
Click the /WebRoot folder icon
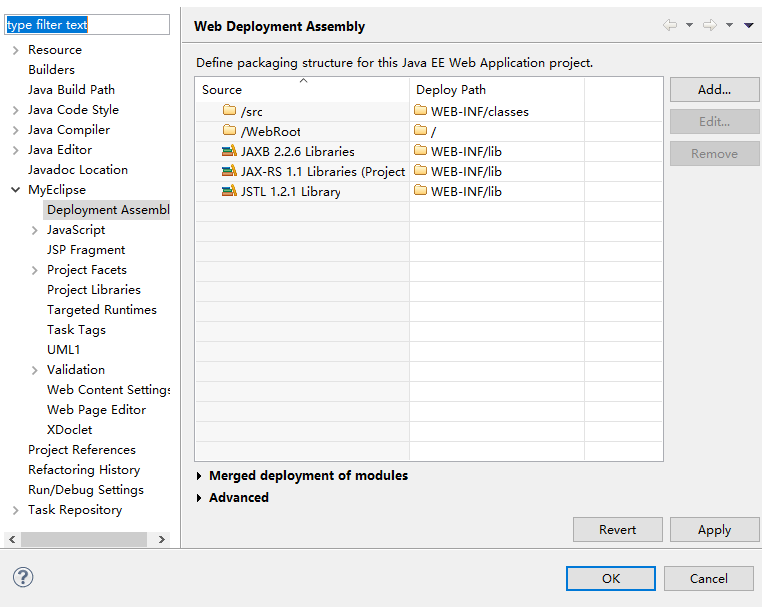230,131
